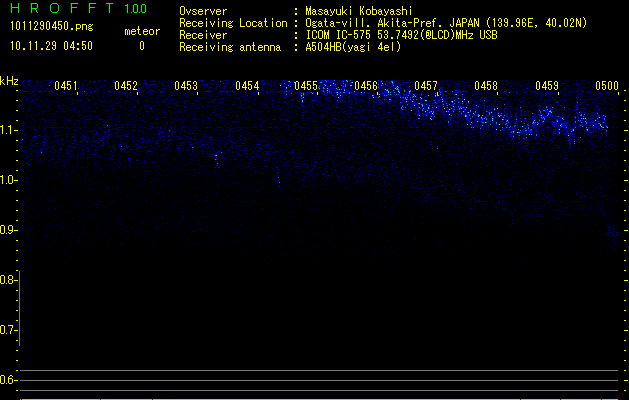Click the 0.8 kHz axis label
The image size is (629, 400).
[8, 280]
